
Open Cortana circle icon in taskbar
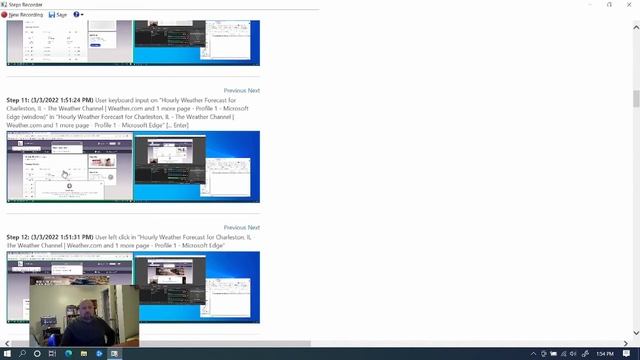[37, 353]
